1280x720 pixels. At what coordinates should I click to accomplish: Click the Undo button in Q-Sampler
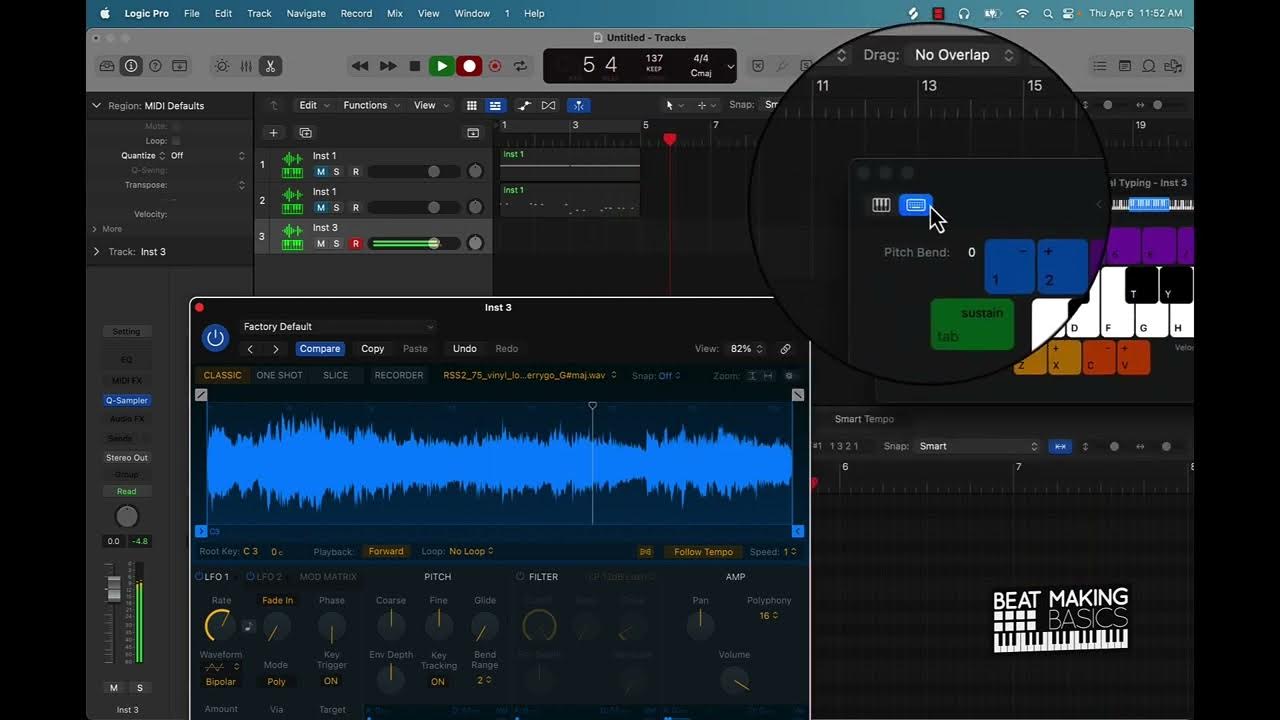click(465, 349)
